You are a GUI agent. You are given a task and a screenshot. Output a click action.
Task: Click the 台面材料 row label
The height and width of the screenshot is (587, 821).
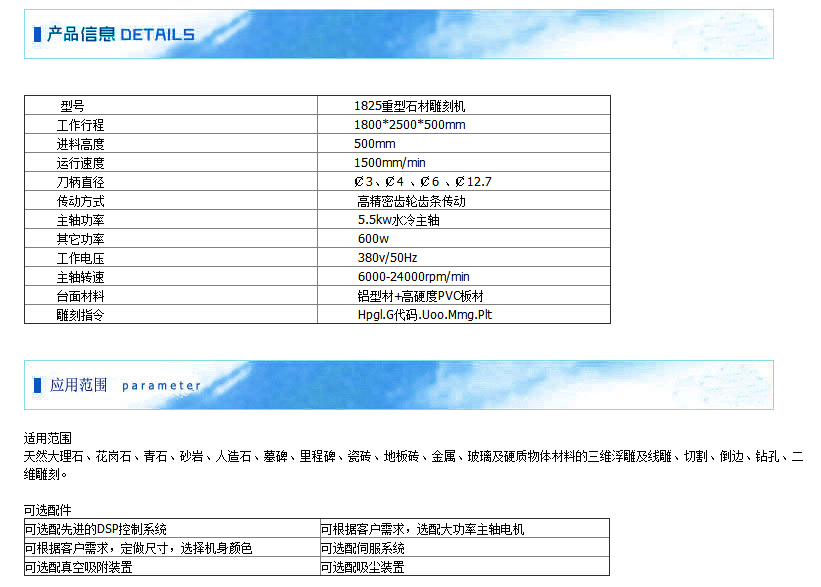coord(80,296)
